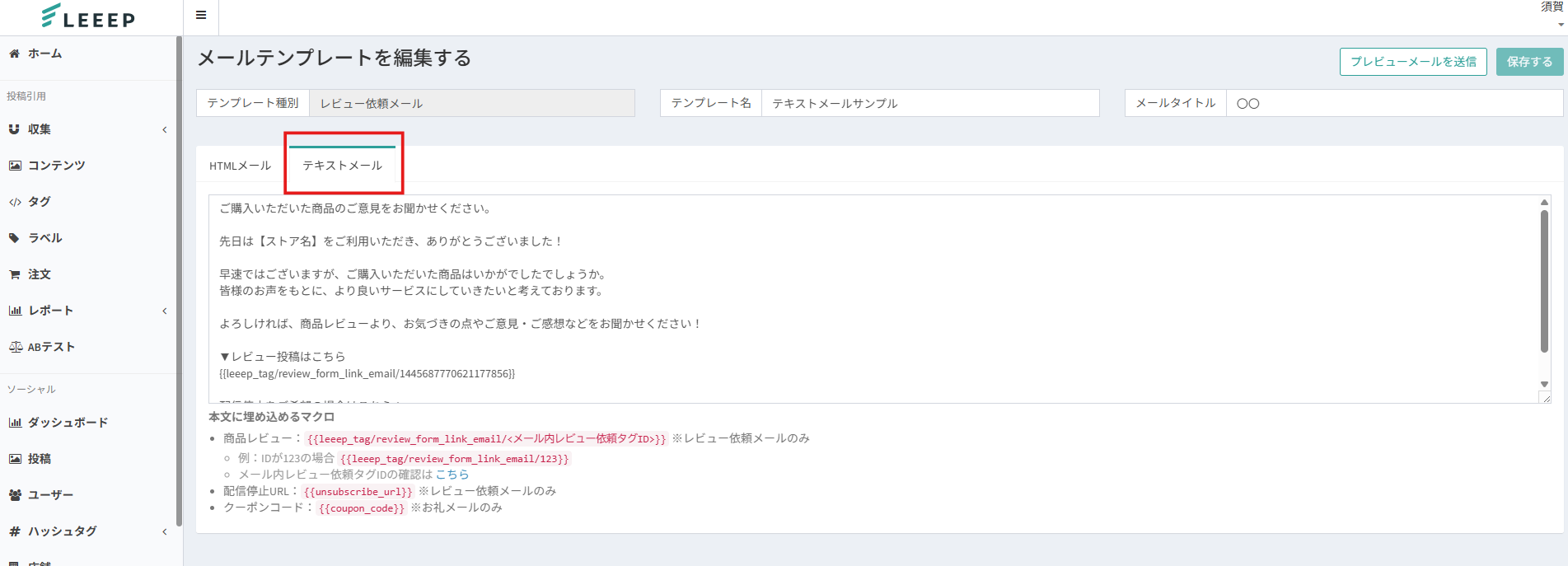Switch to the HTMLメール tab
The image size is (1568, 566).
click(x=240, y=166)
